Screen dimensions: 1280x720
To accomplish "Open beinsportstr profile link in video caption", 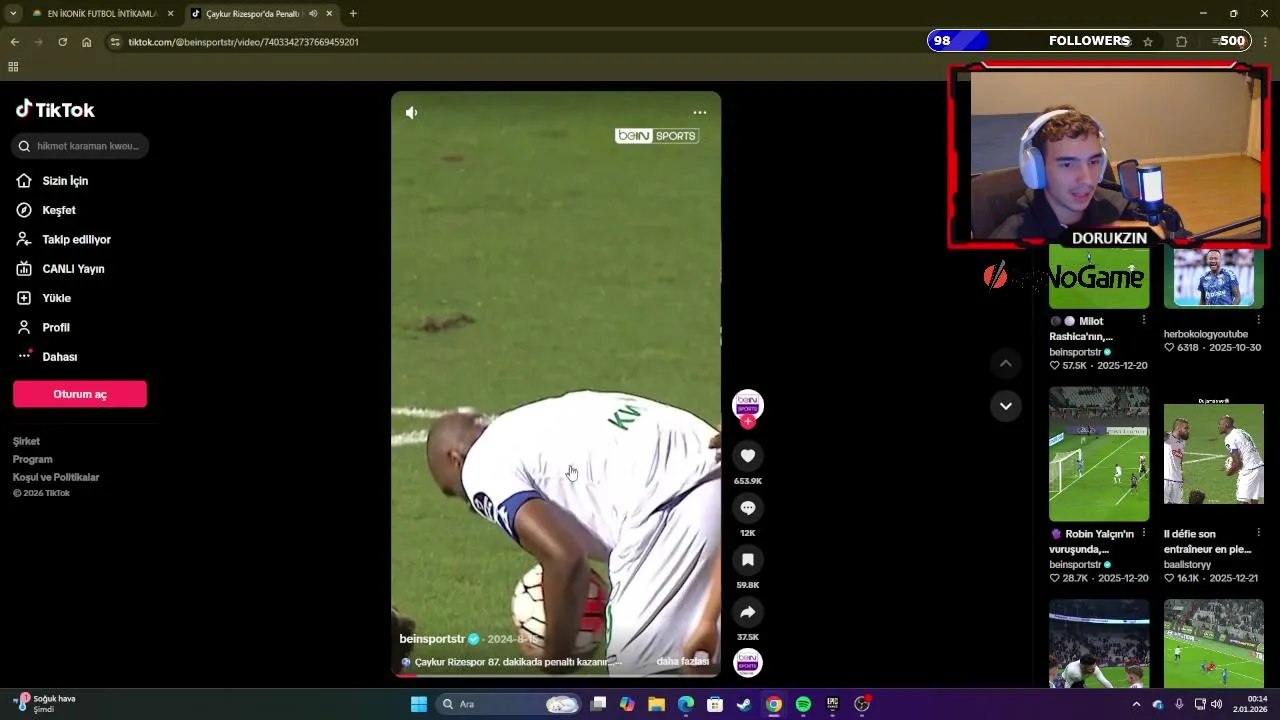I will [x=432, y=639].
